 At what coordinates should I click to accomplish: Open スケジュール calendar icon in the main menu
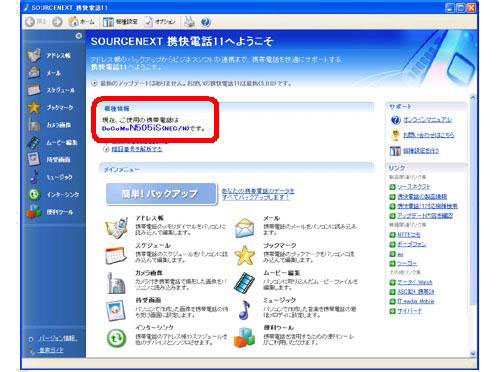(116, 256)
